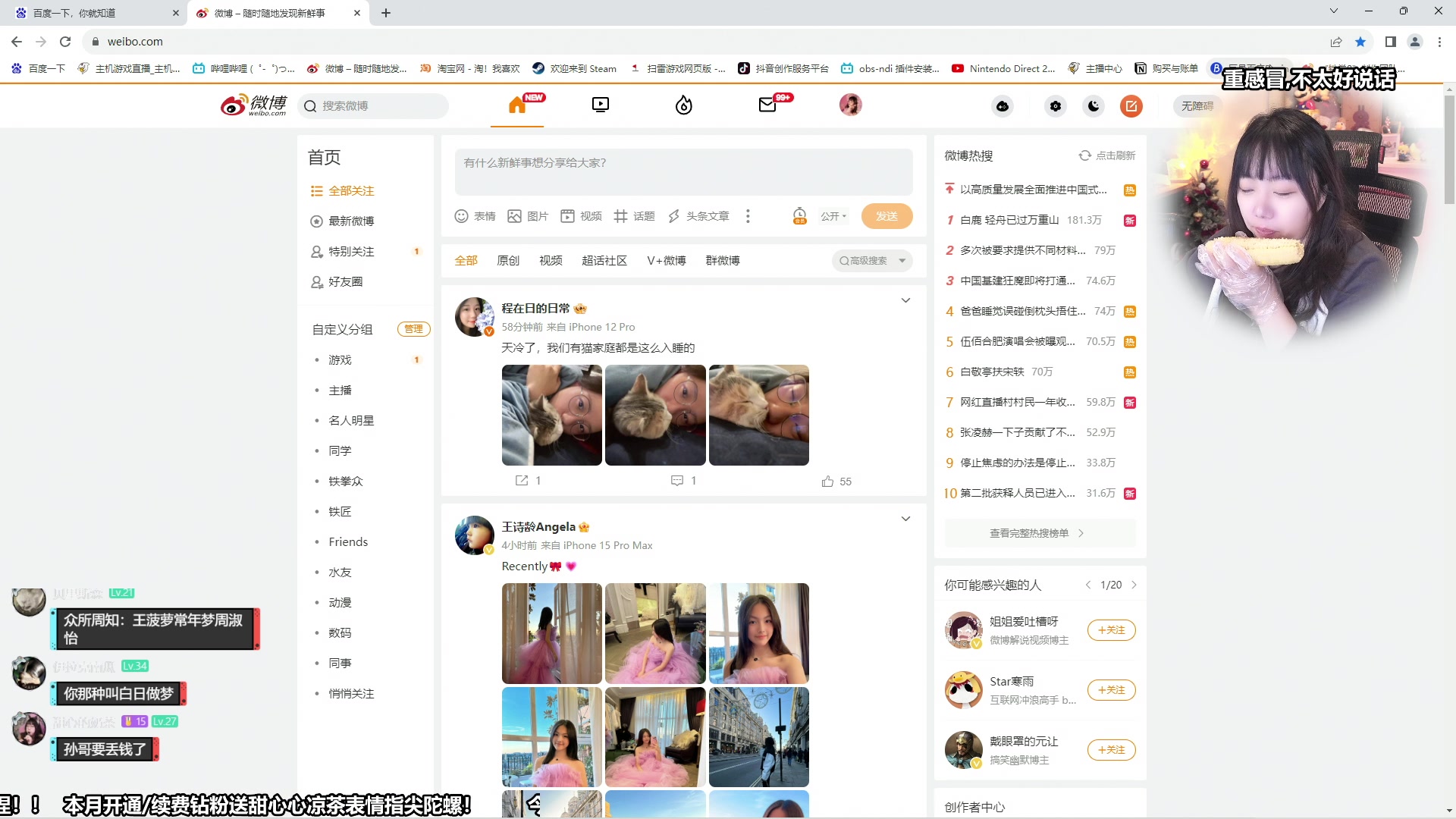Open Weibo settings gear icon
1456x819 pixels.
click(x=1055, y=106)
